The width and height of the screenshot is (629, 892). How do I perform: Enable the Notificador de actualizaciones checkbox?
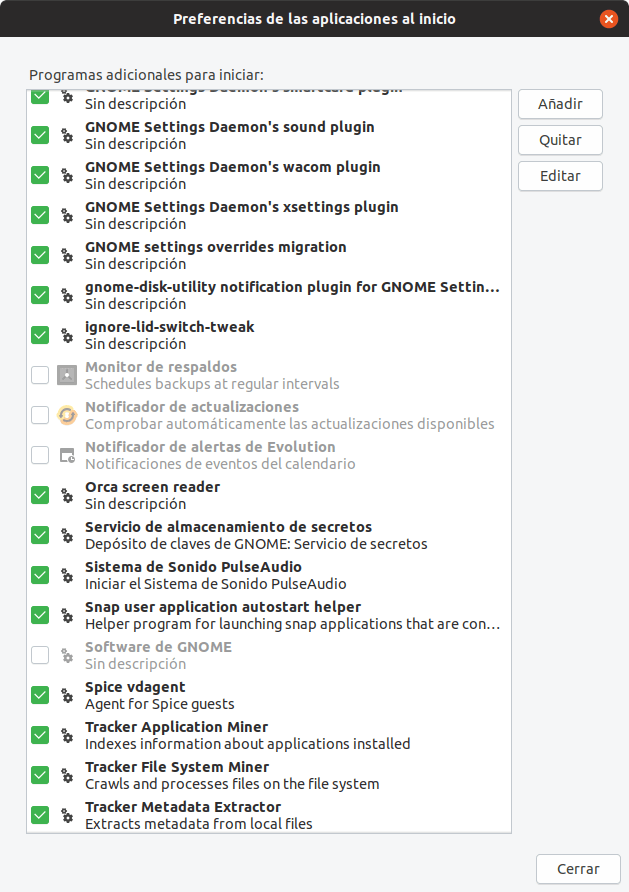[x=40, y=415]
